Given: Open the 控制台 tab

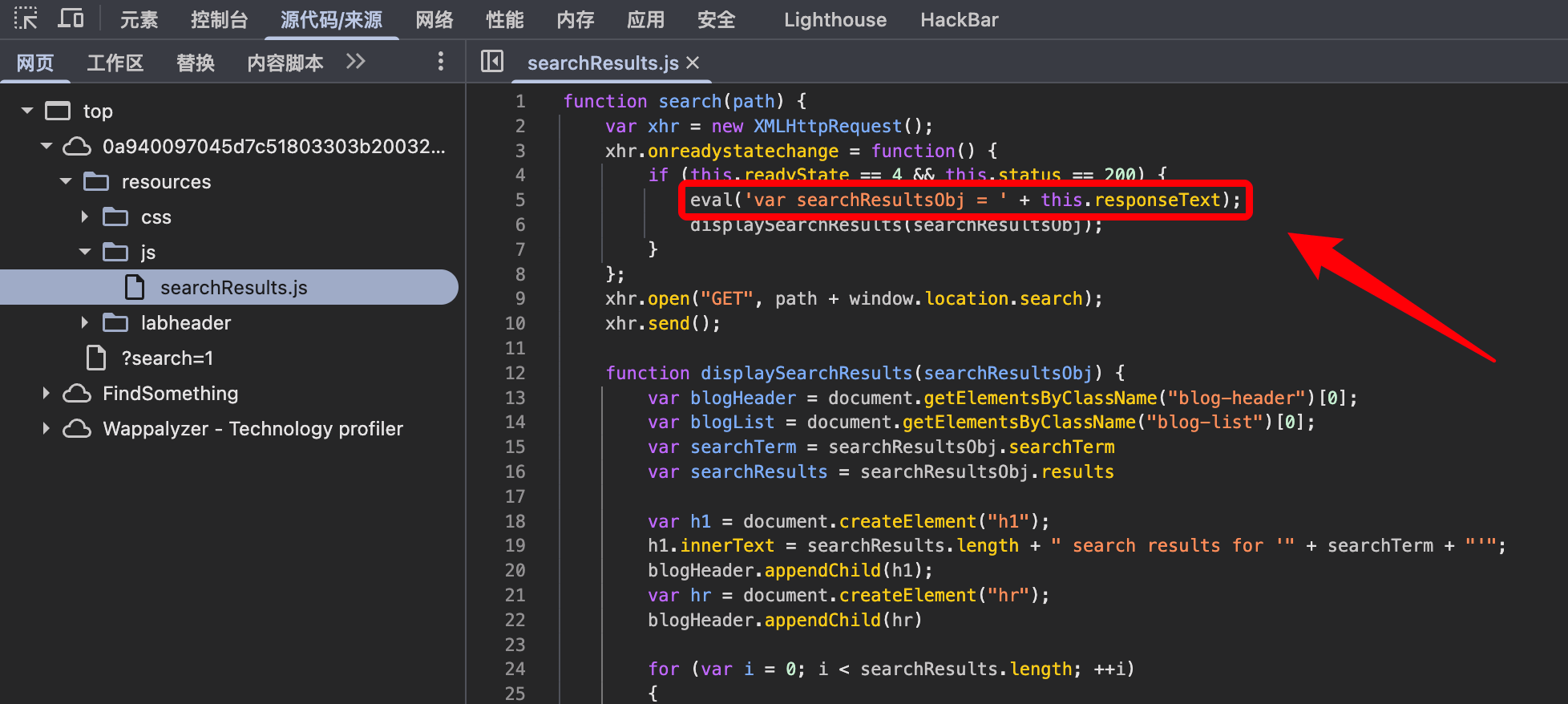Looking at the screenshot, I should tap(219, 20).
